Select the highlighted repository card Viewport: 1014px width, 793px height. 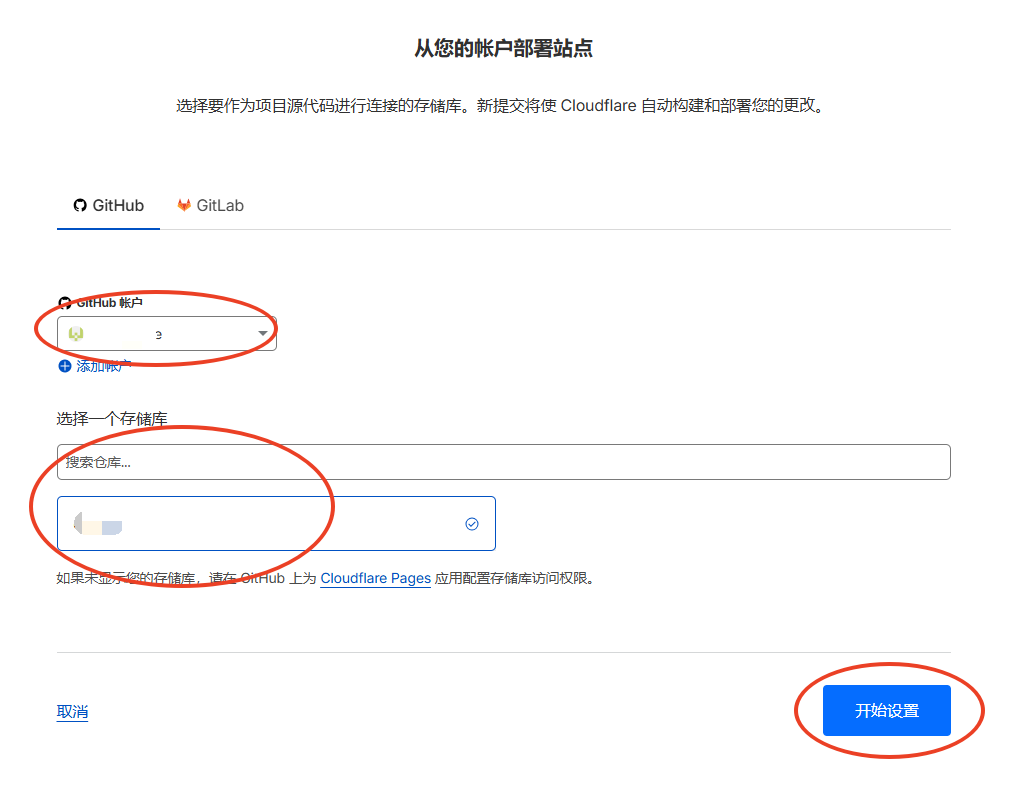click(276, 523)
